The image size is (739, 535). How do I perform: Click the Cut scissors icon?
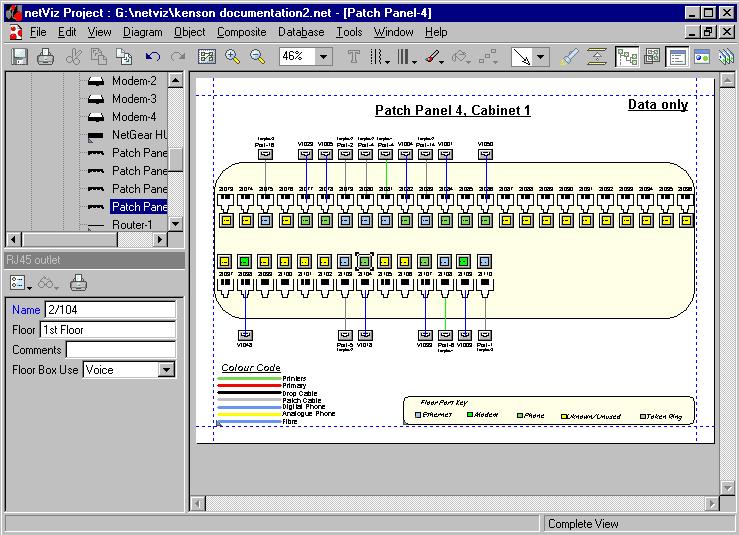(73, 57)
